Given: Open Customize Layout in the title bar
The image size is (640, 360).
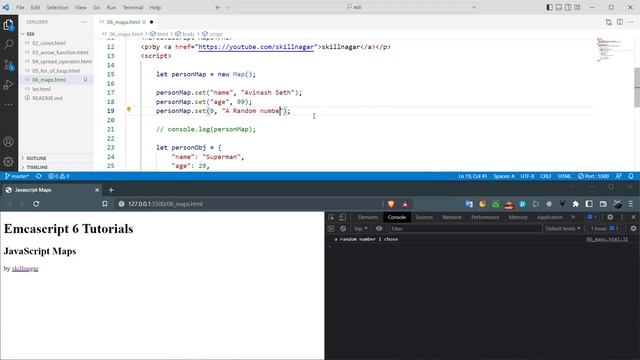Looking at the screenshot, I should coord(577,7).
